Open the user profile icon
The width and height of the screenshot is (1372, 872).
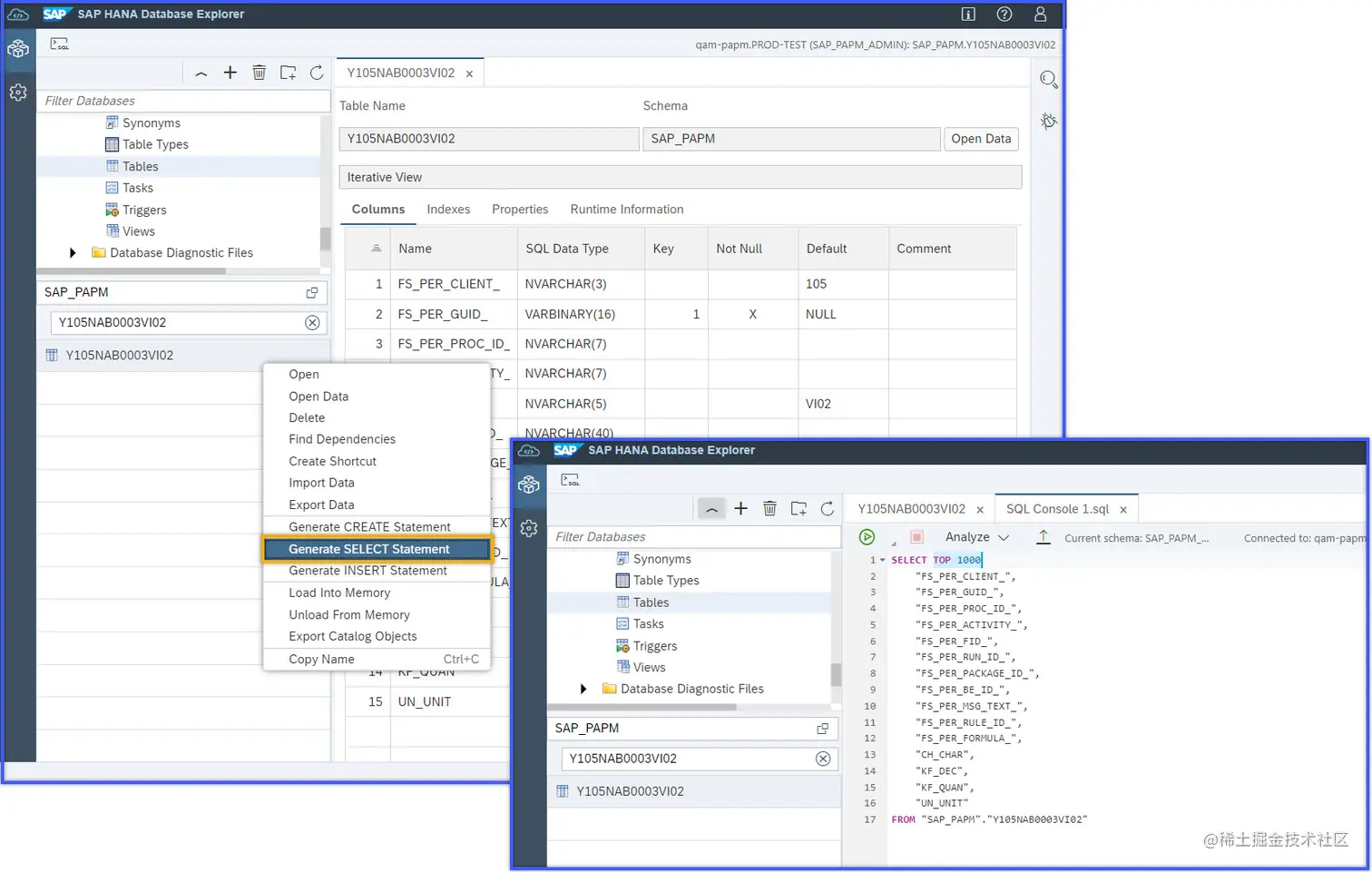pyautogui.click(x=1041, y=14)
